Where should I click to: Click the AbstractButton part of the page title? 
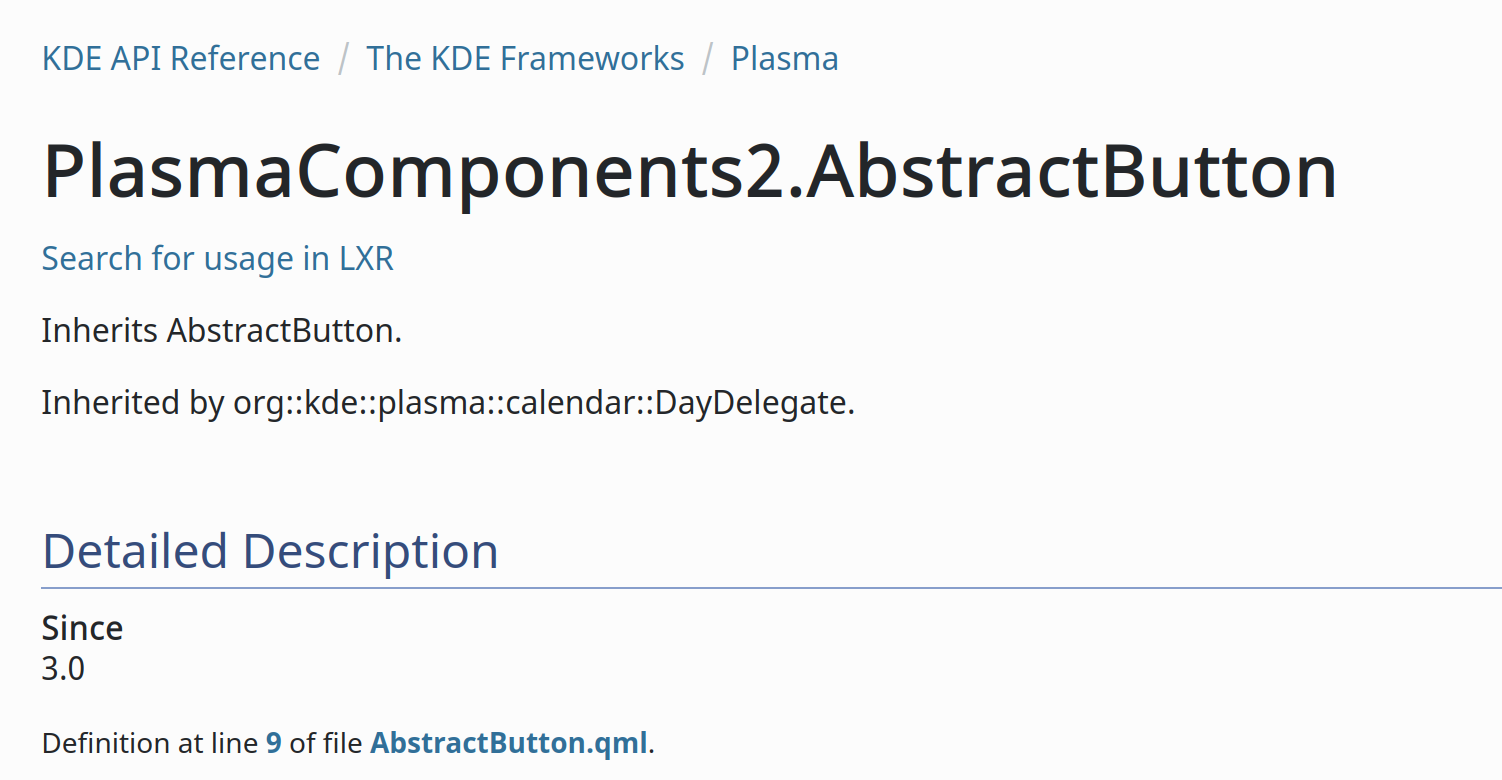point(1072,171)
